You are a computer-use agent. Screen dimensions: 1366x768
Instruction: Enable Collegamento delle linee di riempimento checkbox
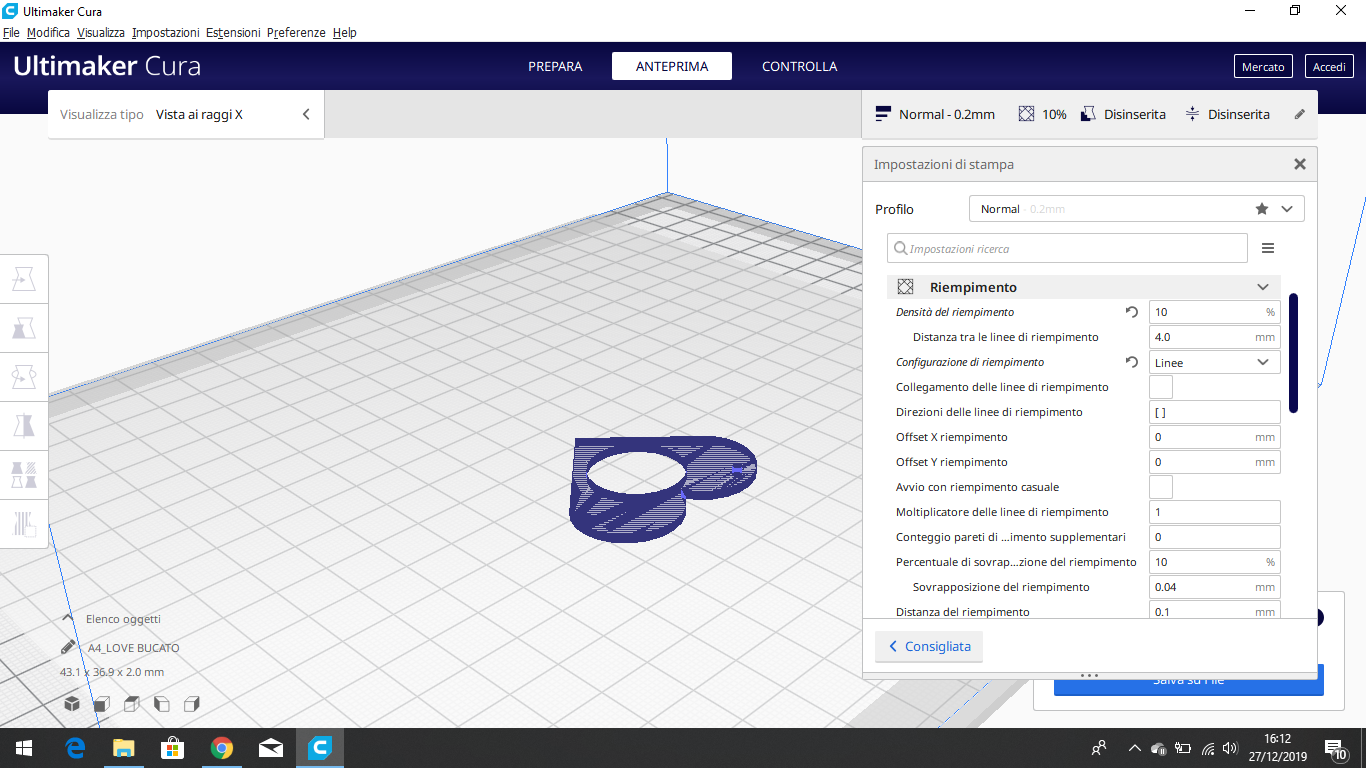(x=1161, y=387)
